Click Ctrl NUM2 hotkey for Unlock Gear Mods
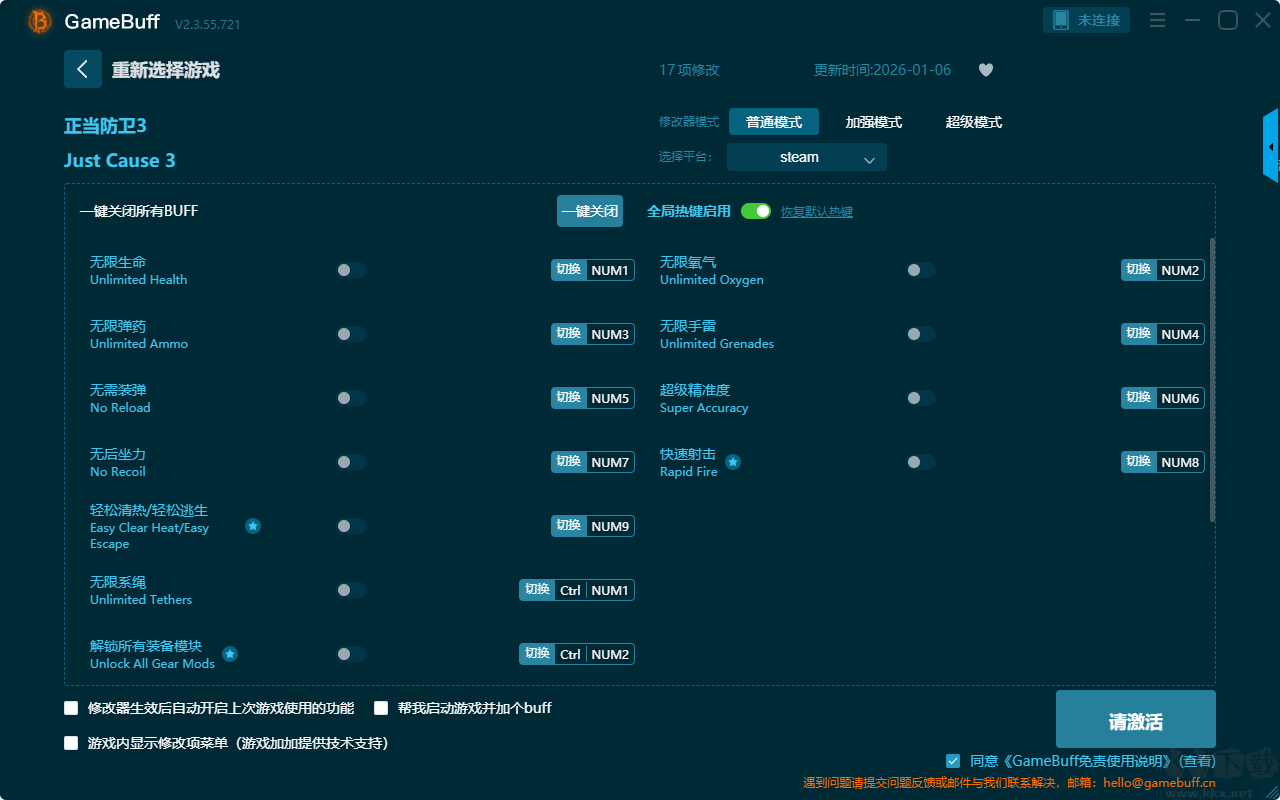Screen dimensions: 1280x800 point(594,654)
